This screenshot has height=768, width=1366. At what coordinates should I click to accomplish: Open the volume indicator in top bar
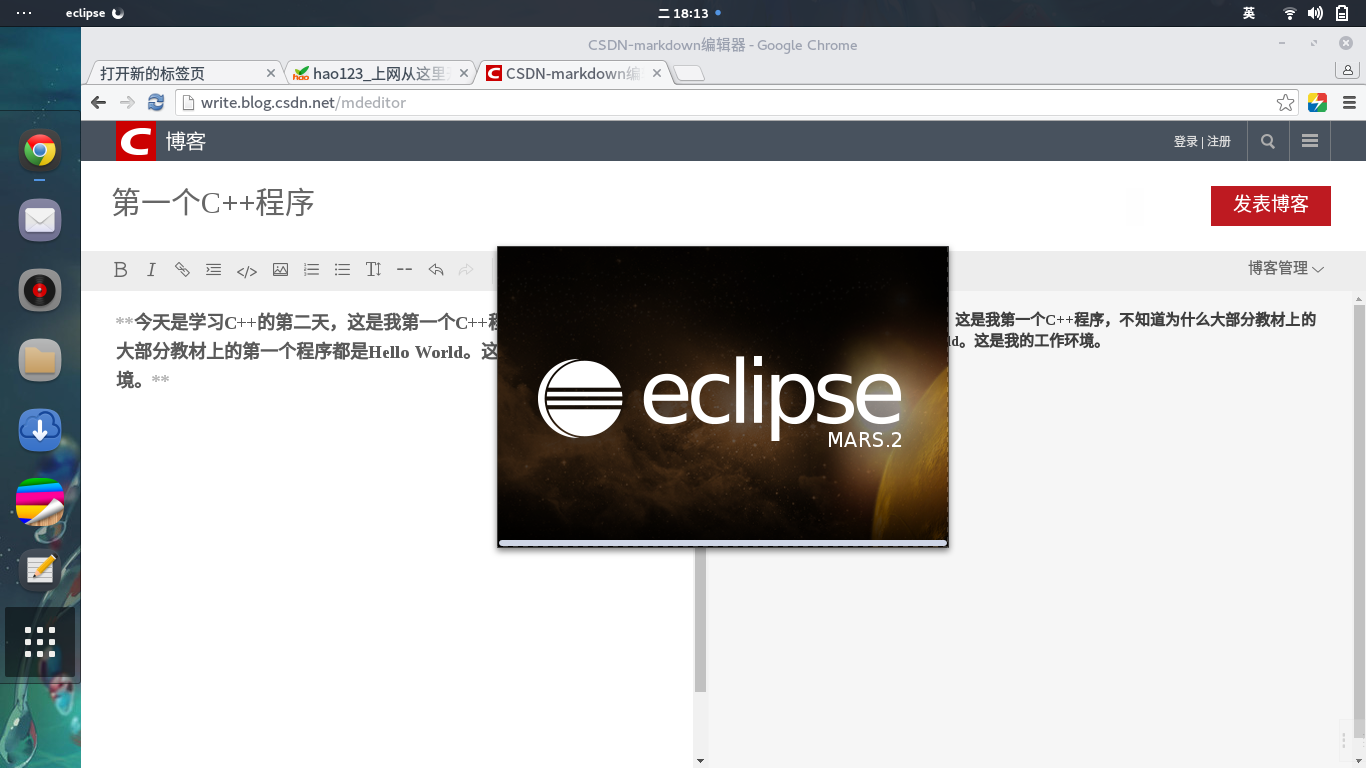[1315, 13]
